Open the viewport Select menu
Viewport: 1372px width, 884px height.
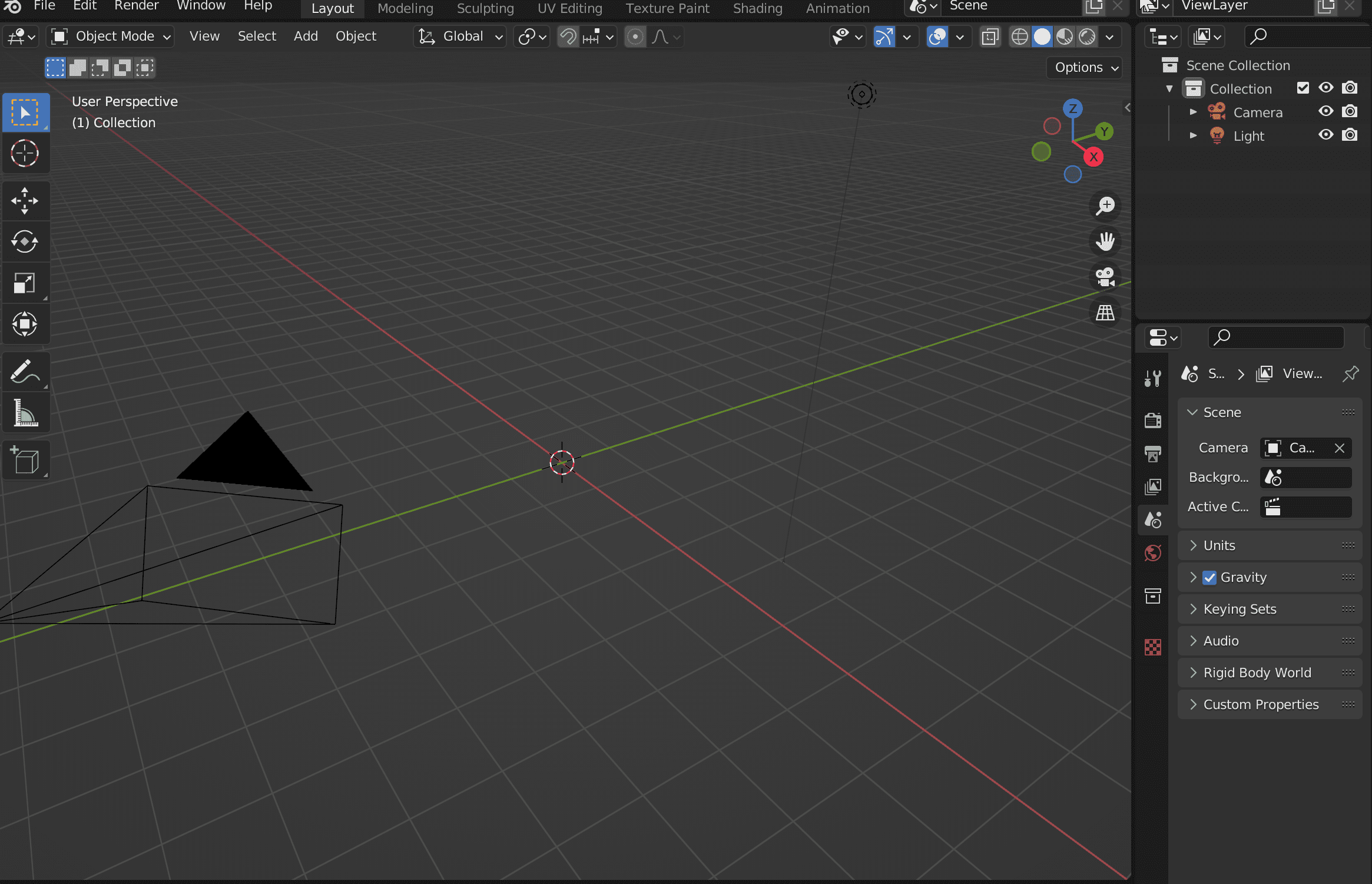tap(257, 37)
